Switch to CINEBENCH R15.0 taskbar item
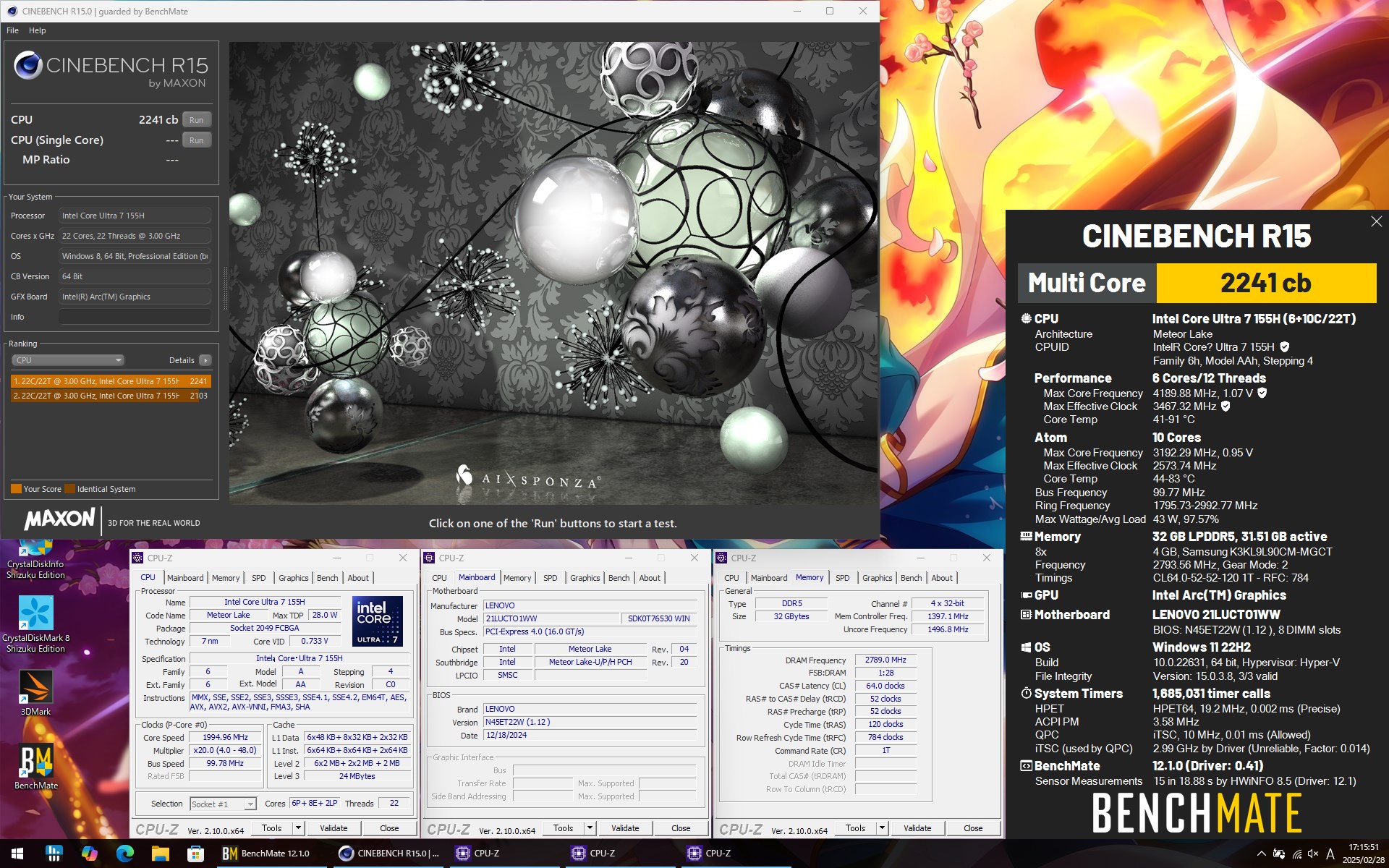 tap(389, 854)
